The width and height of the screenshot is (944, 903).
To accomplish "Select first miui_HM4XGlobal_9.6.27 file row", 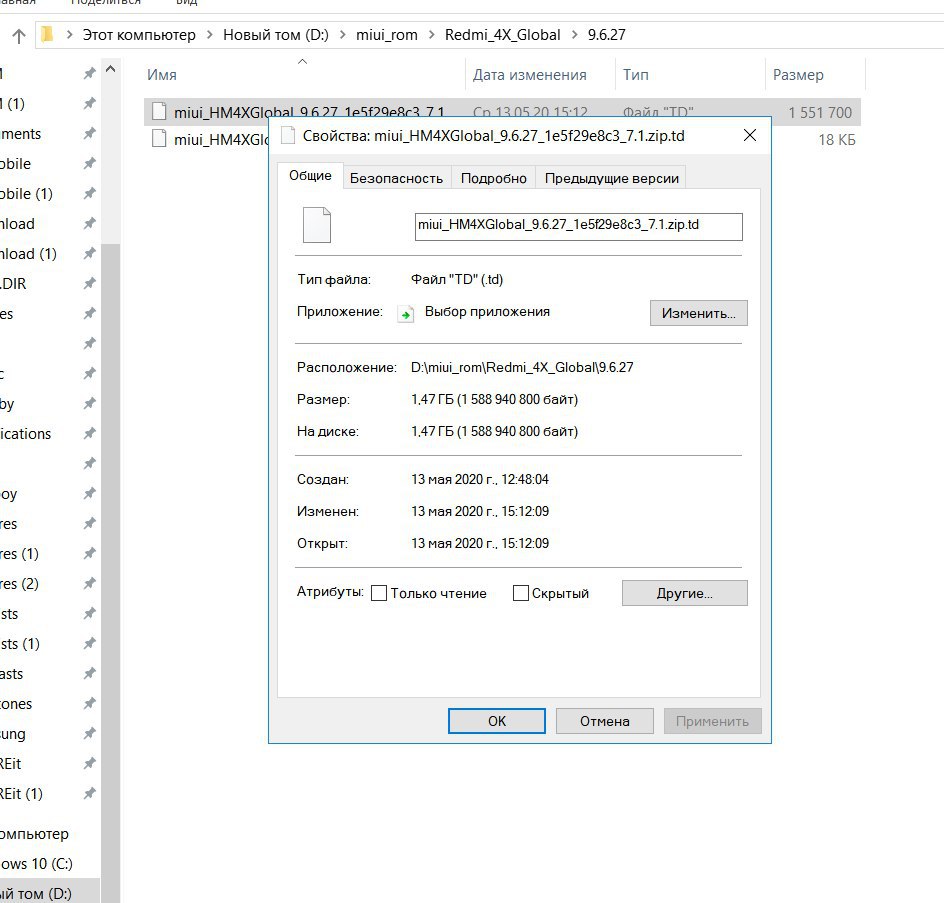I will 502,112.
